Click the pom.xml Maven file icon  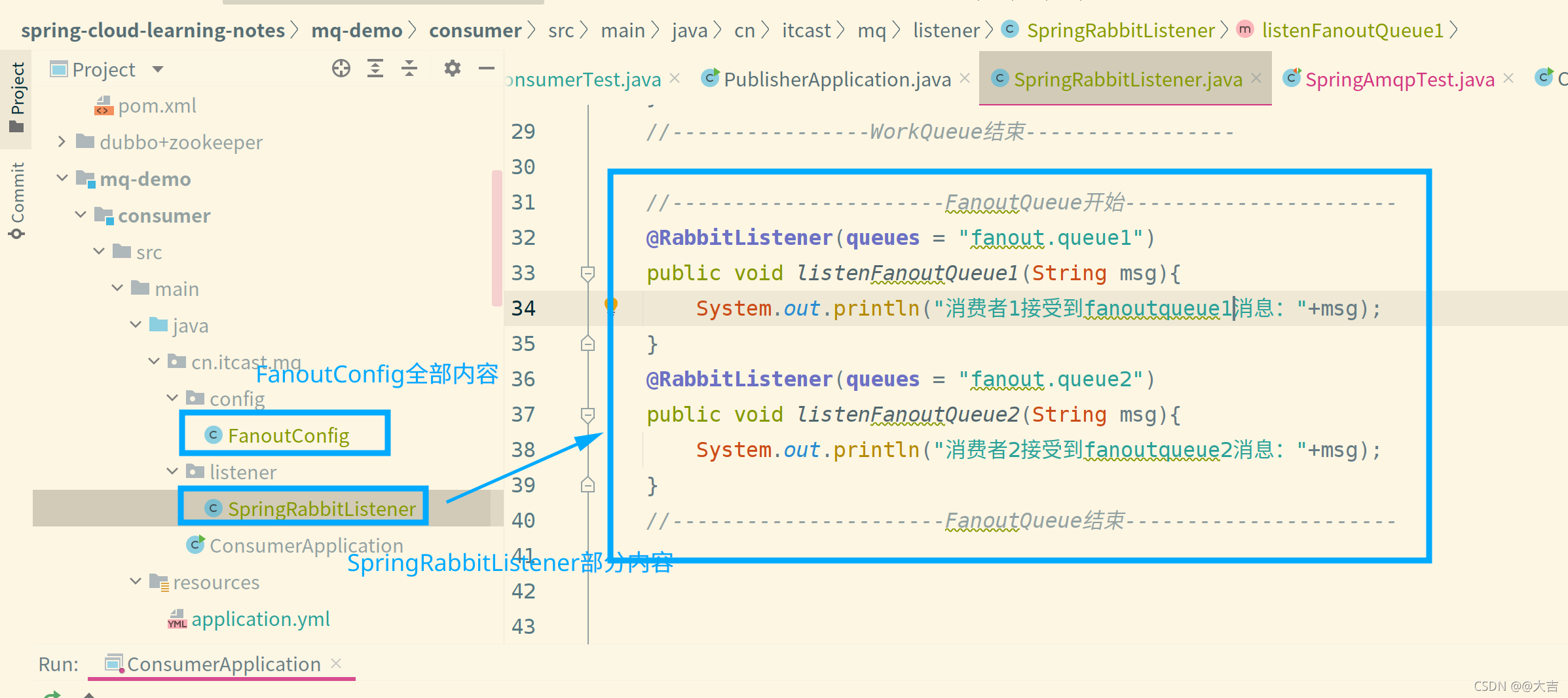[x=103, y=105]
